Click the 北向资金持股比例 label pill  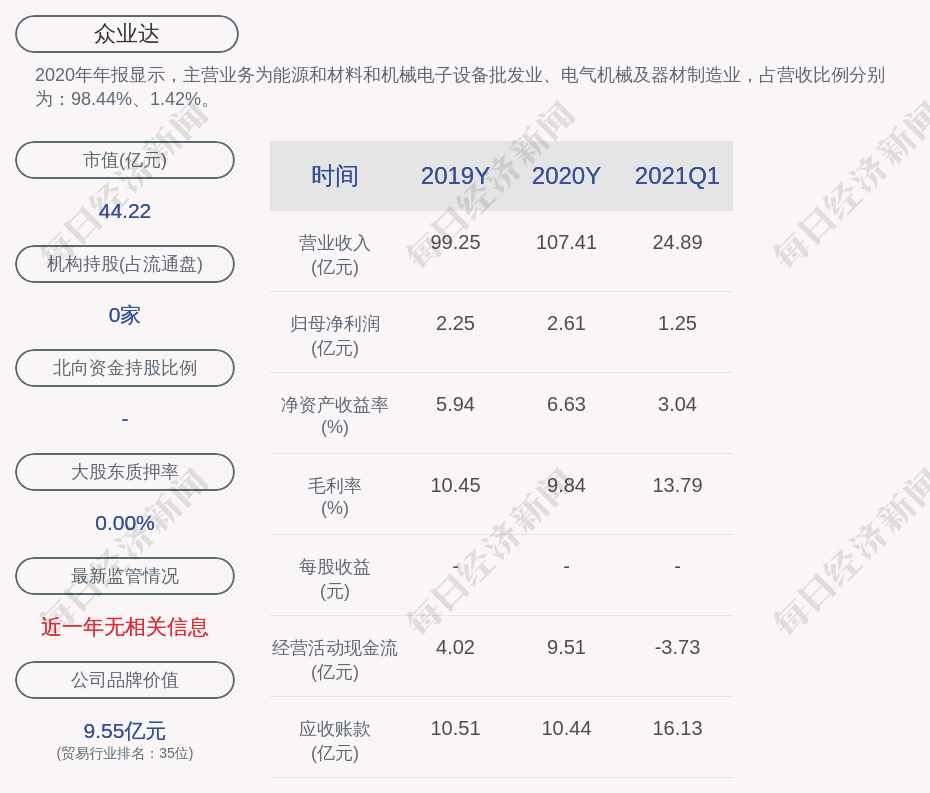click(125, 368)
